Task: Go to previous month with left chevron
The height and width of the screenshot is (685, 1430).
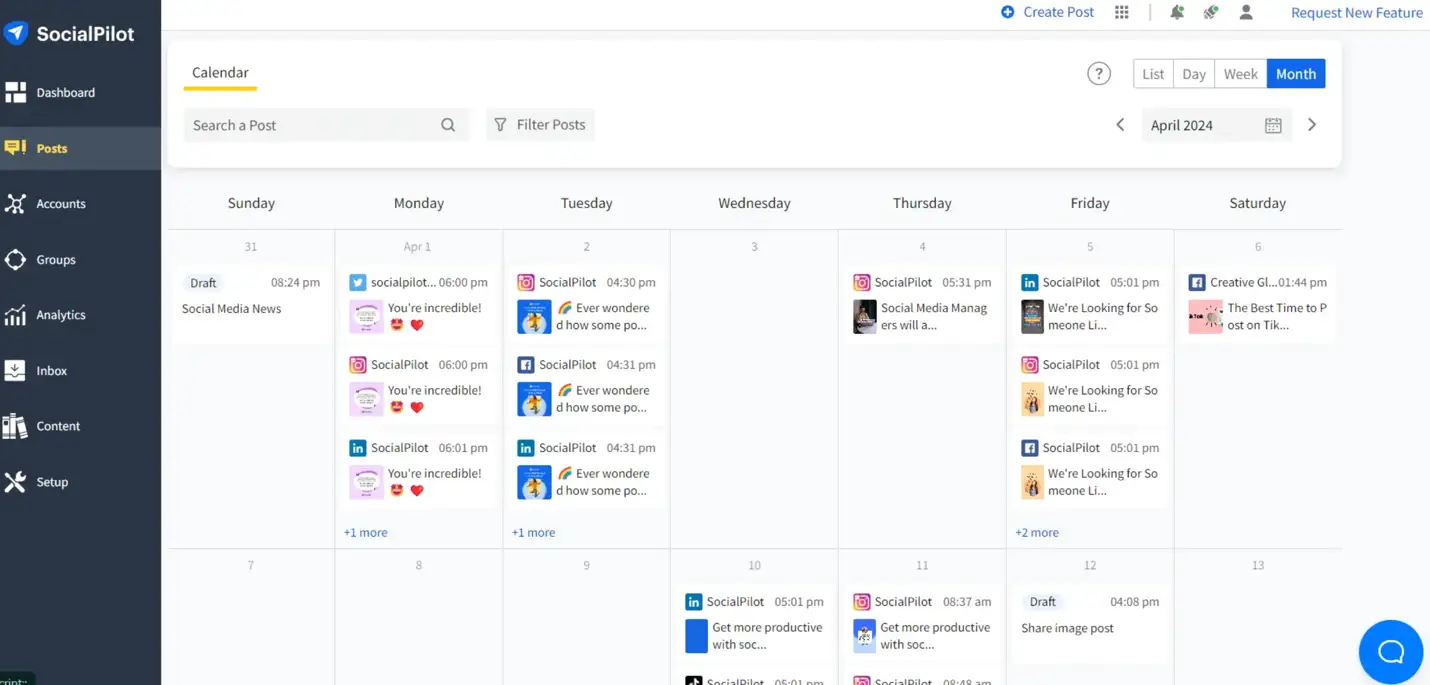Action: tap(1120, 124)
